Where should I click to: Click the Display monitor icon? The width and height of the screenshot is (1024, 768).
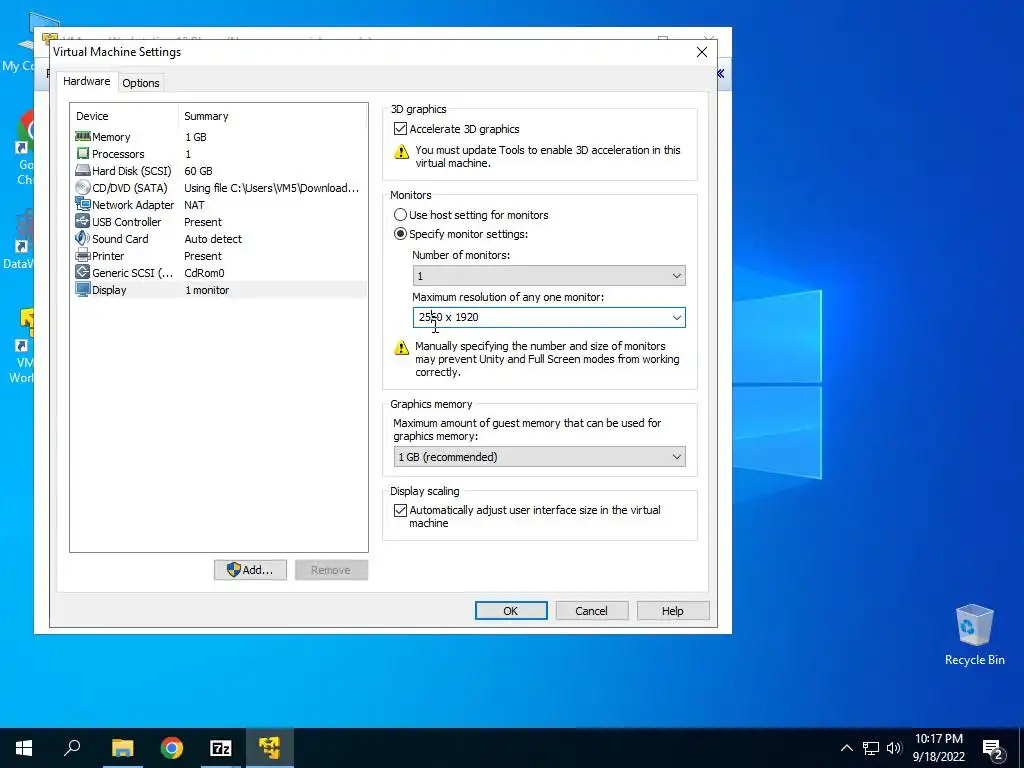click(x=82, y=289)
